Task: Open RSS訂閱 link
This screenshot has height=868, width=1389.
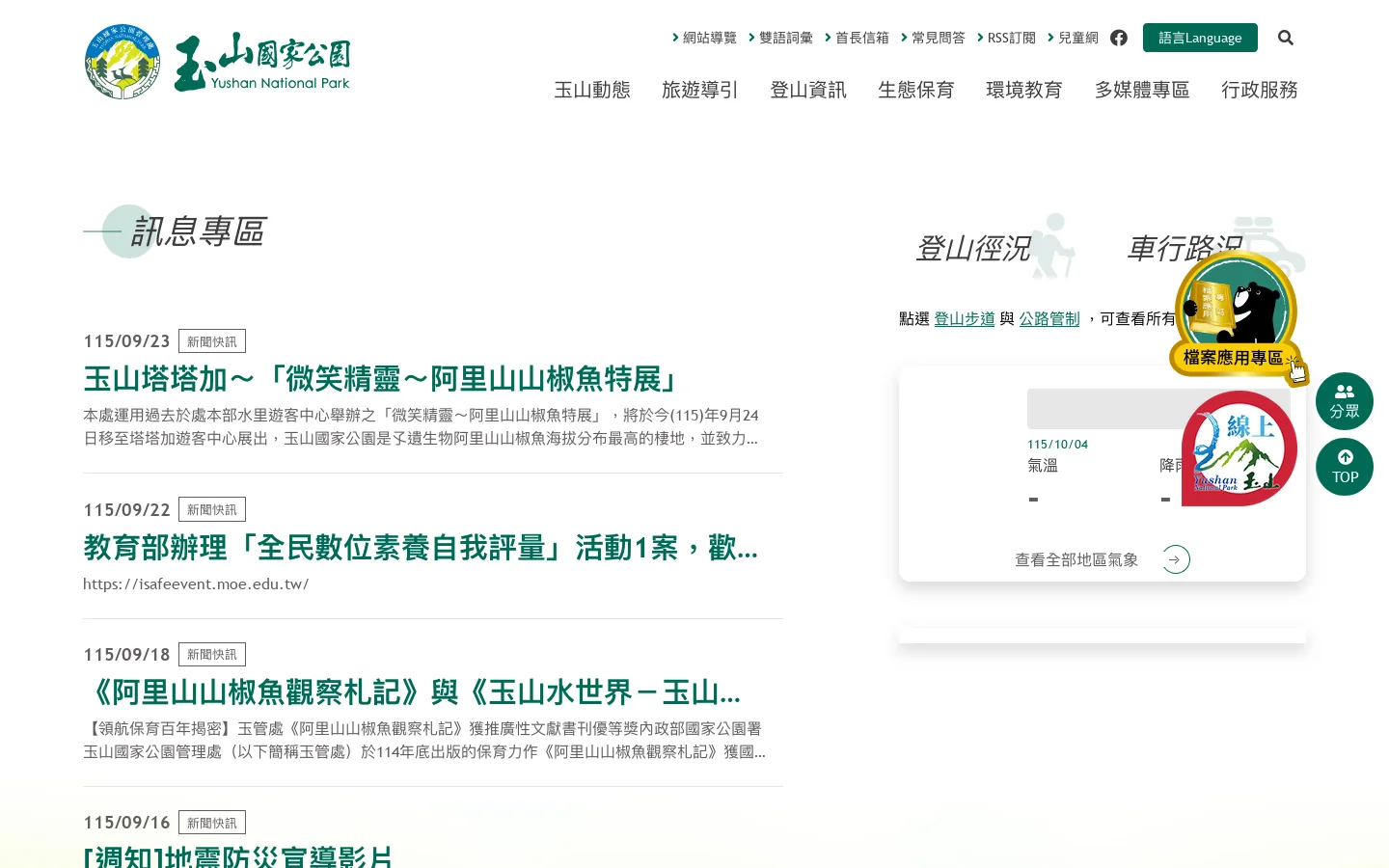Action: point(1006,38)
